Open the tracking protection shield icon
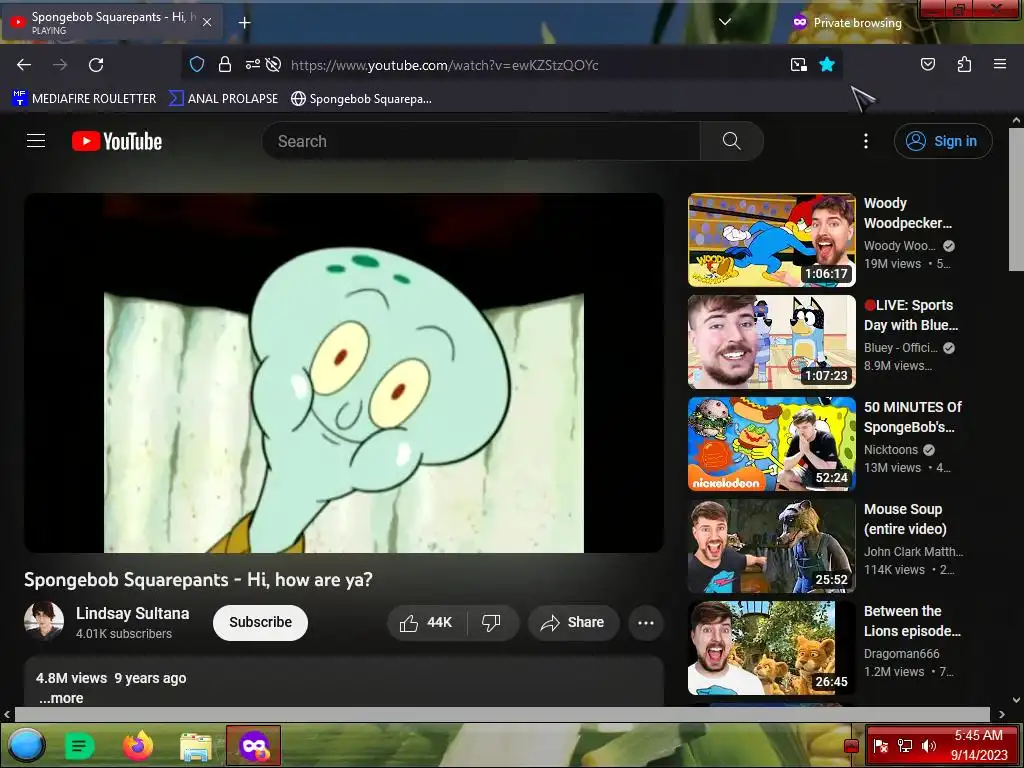 (197, 64)
